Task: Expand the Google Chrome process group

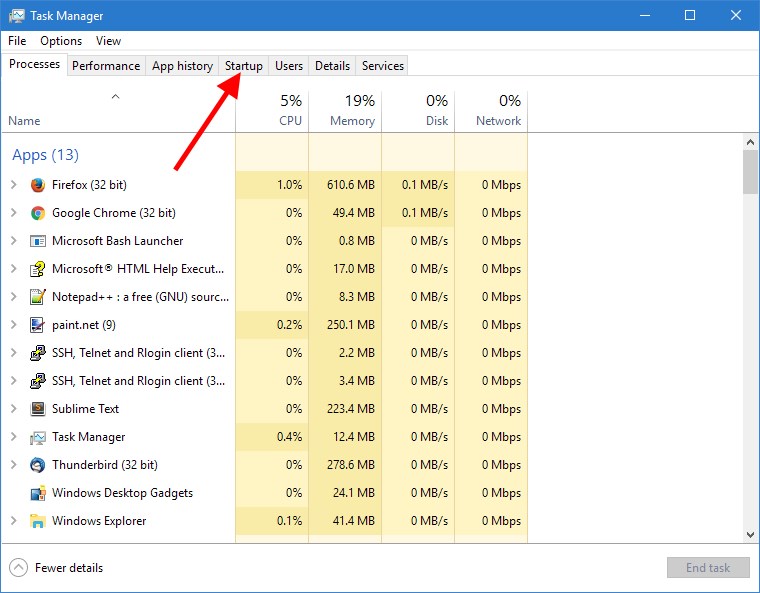Action: 14,213
